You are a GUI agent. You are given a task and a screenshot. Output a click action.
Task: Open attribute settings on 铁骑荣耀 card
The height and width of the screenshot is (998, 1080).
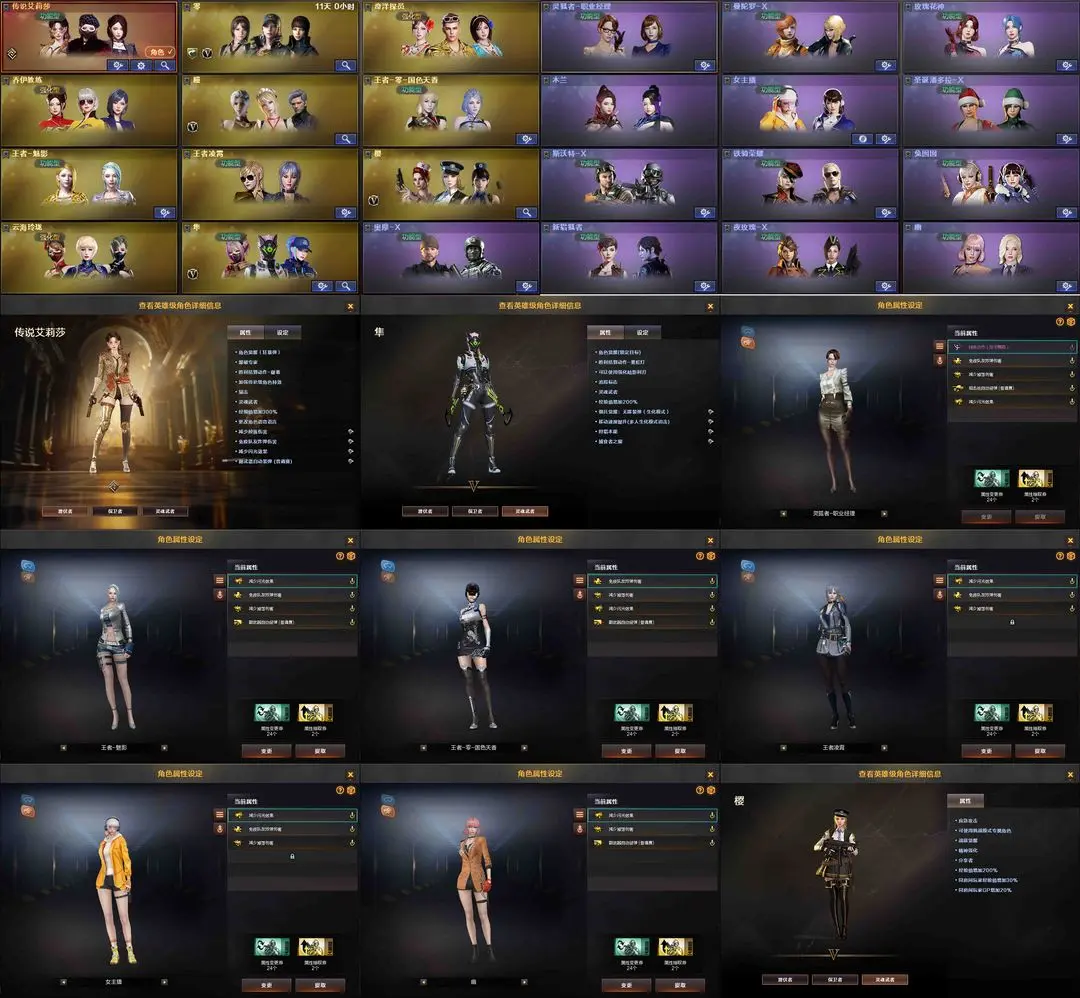(x=886, y=213)
